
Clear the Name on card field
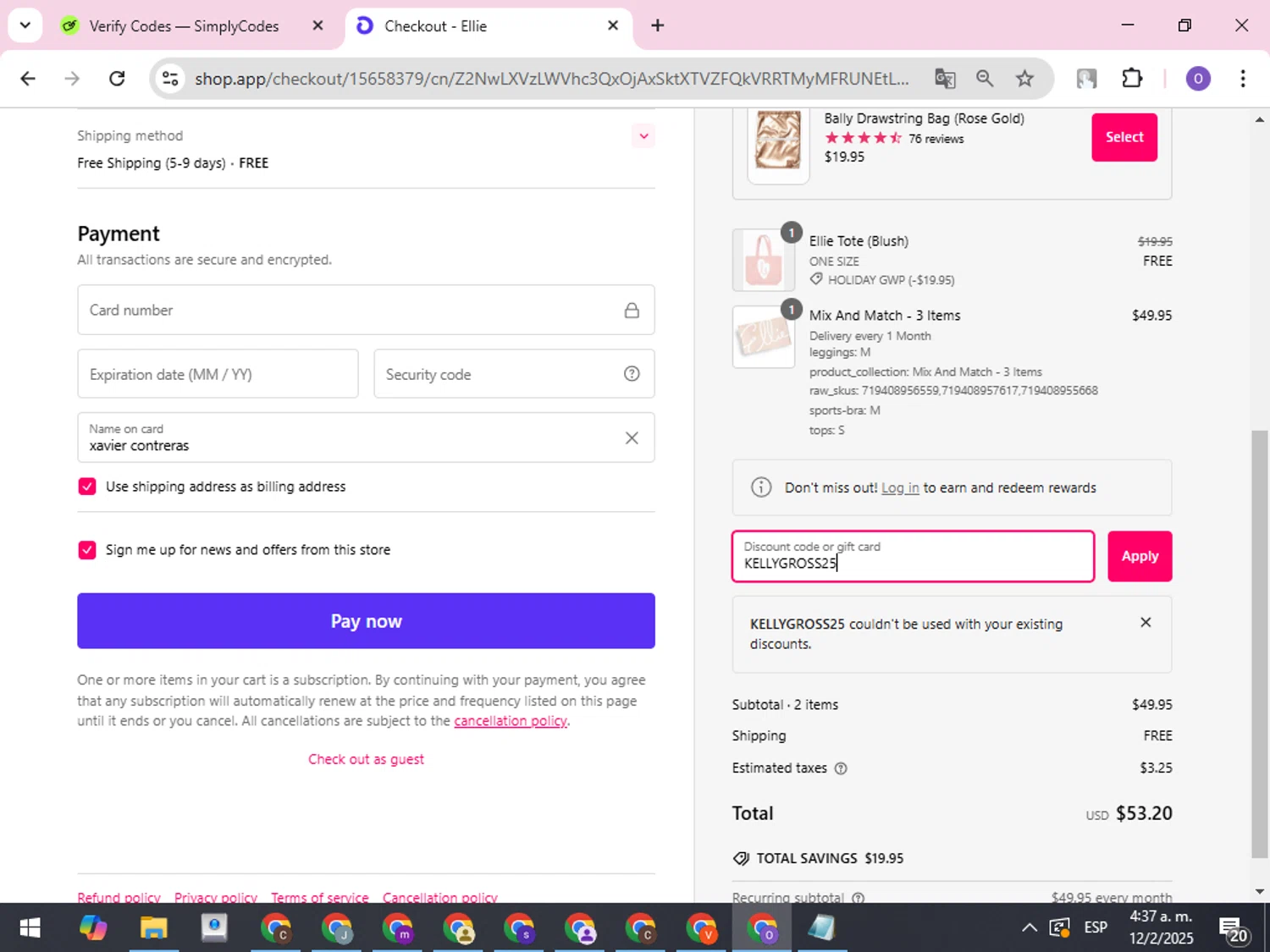tap(632, 437)
